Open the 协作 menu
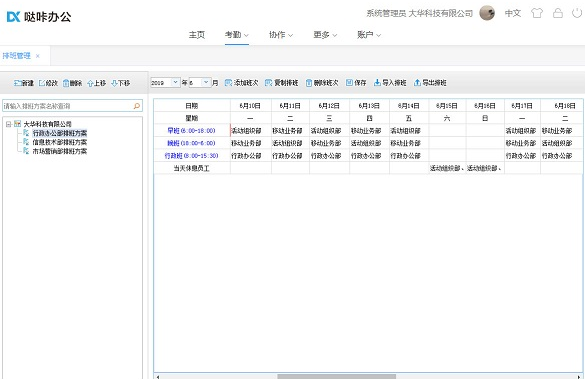585x379 pixels. (281, 35)
